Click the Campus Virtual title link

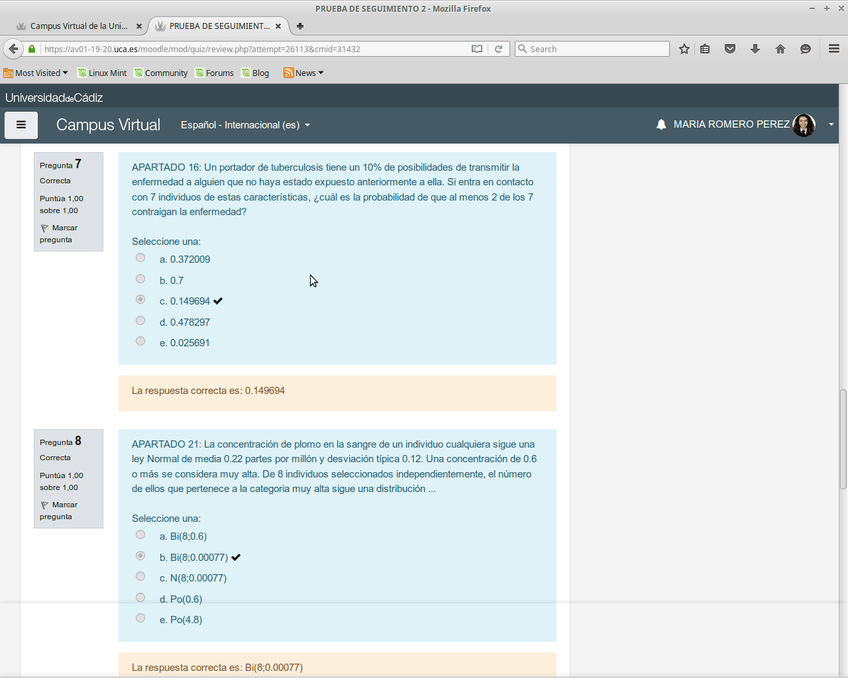[x=108, y=125]
